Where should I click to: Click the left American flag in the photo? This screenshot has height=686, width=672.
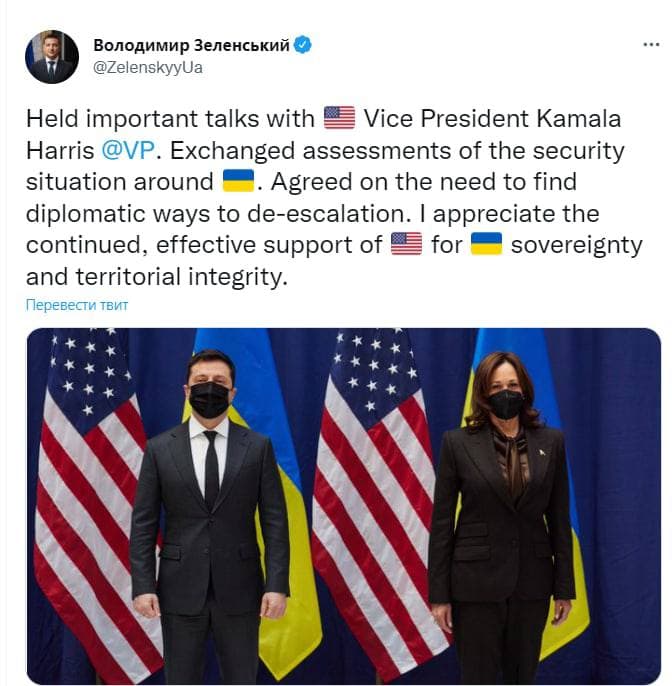click(90, 503)
